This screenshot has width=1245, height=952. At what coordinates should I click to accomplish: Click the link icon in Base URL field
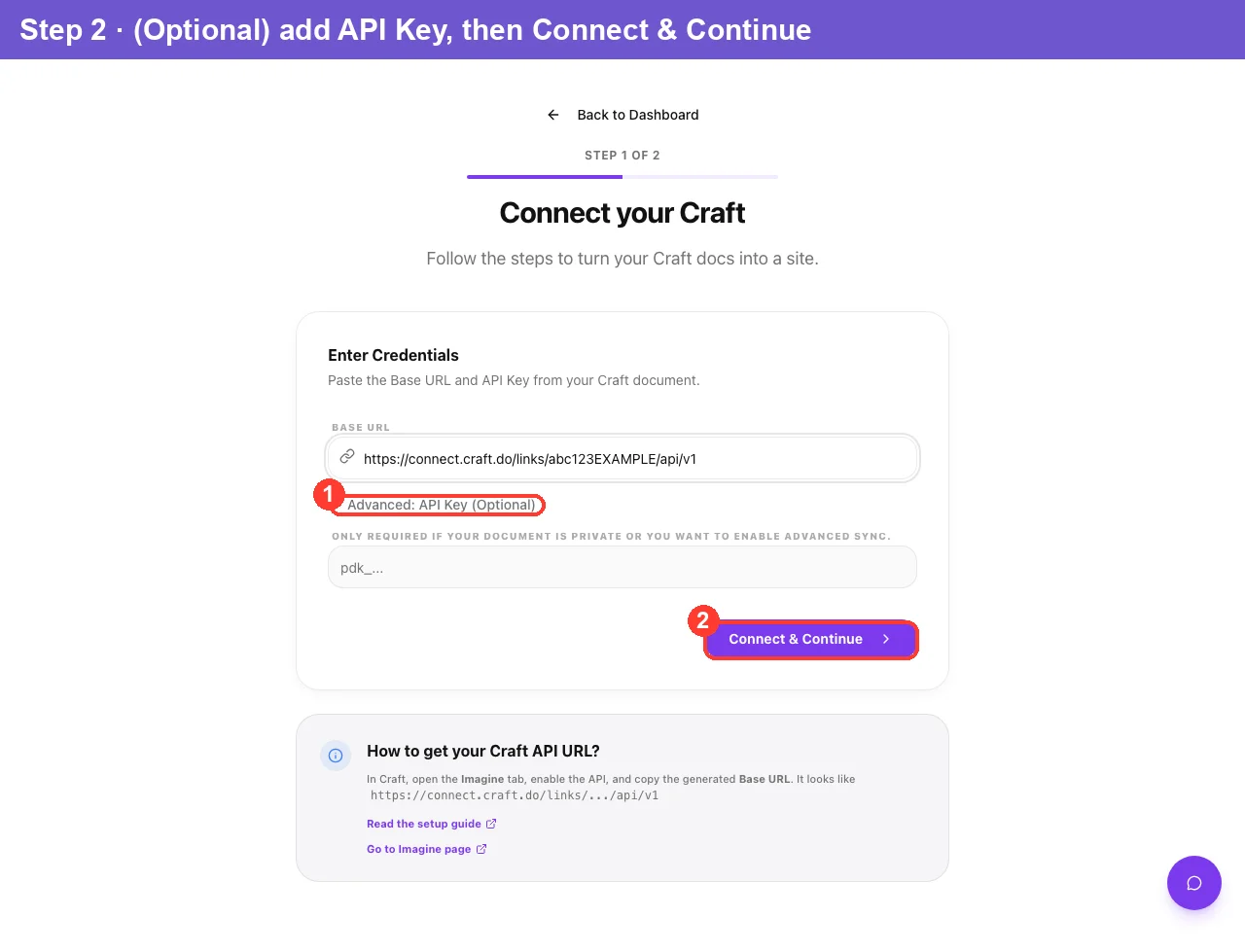coord(346,456)
